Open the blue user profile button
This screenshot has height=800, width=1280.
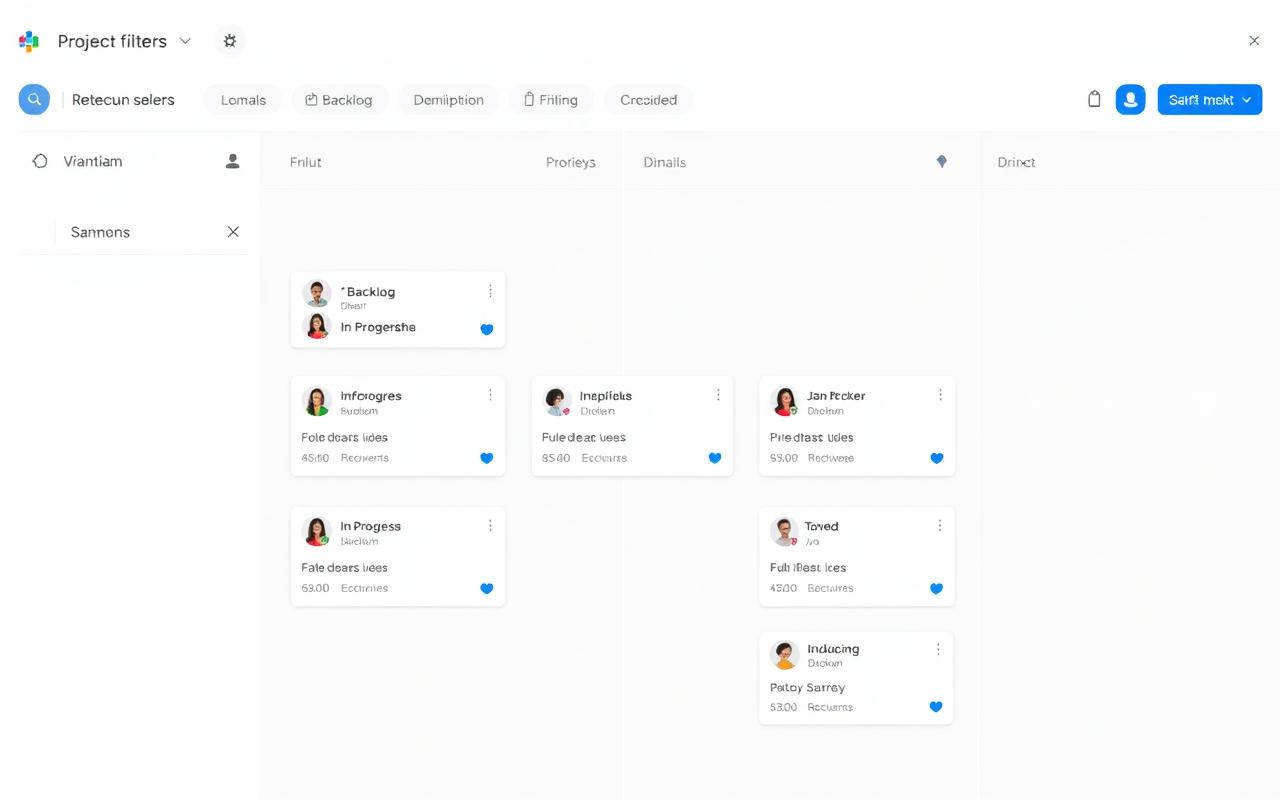point(1130,99)
